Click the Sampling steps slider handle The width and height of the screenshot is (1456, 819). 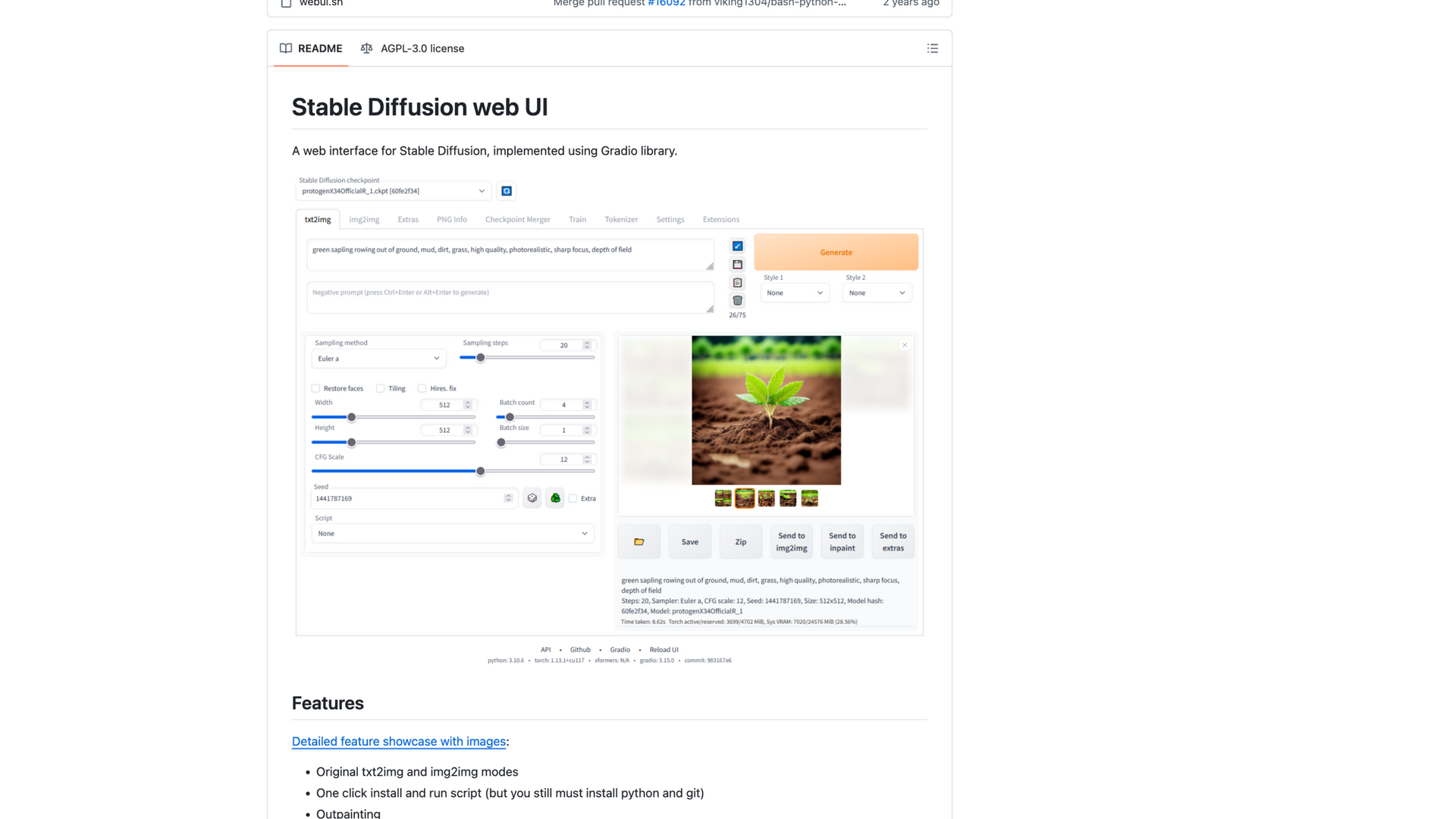pyautogui.click(x=480, y=358)
